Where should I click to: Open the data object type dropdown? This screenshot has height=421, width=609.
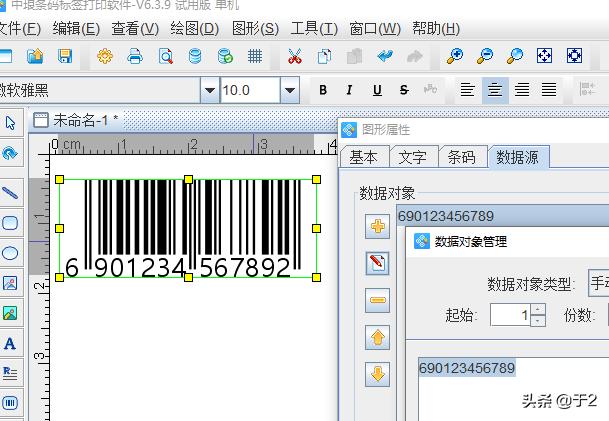click(598, 283)
